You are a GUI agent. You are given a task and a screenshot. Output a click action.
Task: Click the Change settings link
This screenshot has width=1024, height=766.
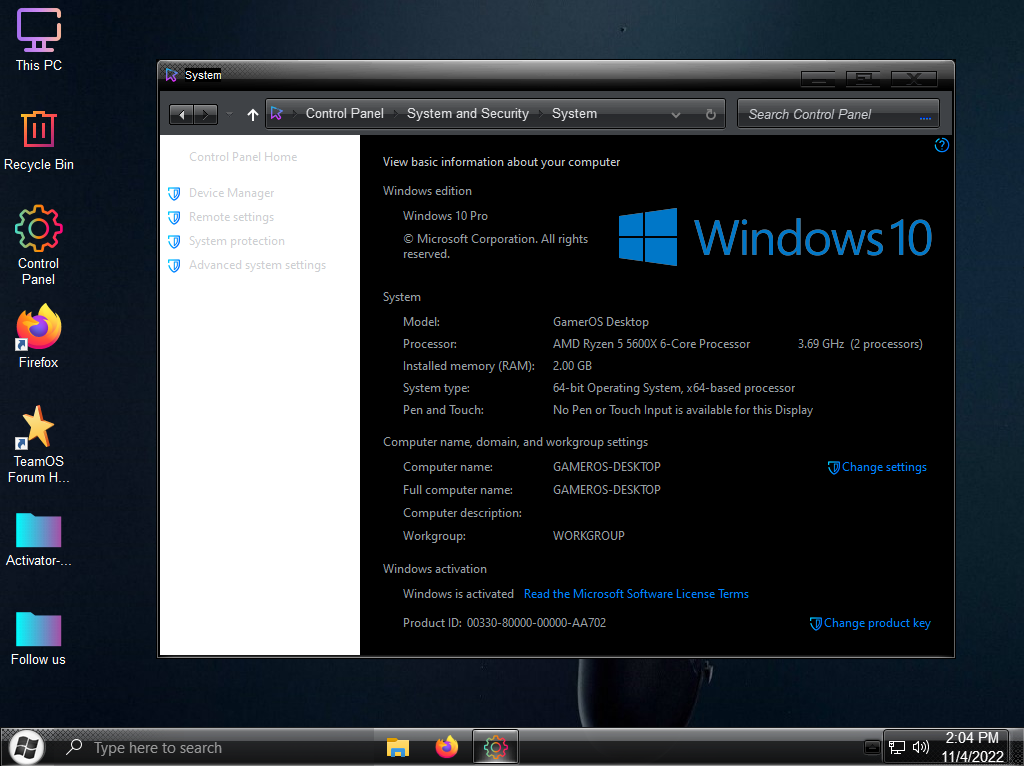point(883,467)
